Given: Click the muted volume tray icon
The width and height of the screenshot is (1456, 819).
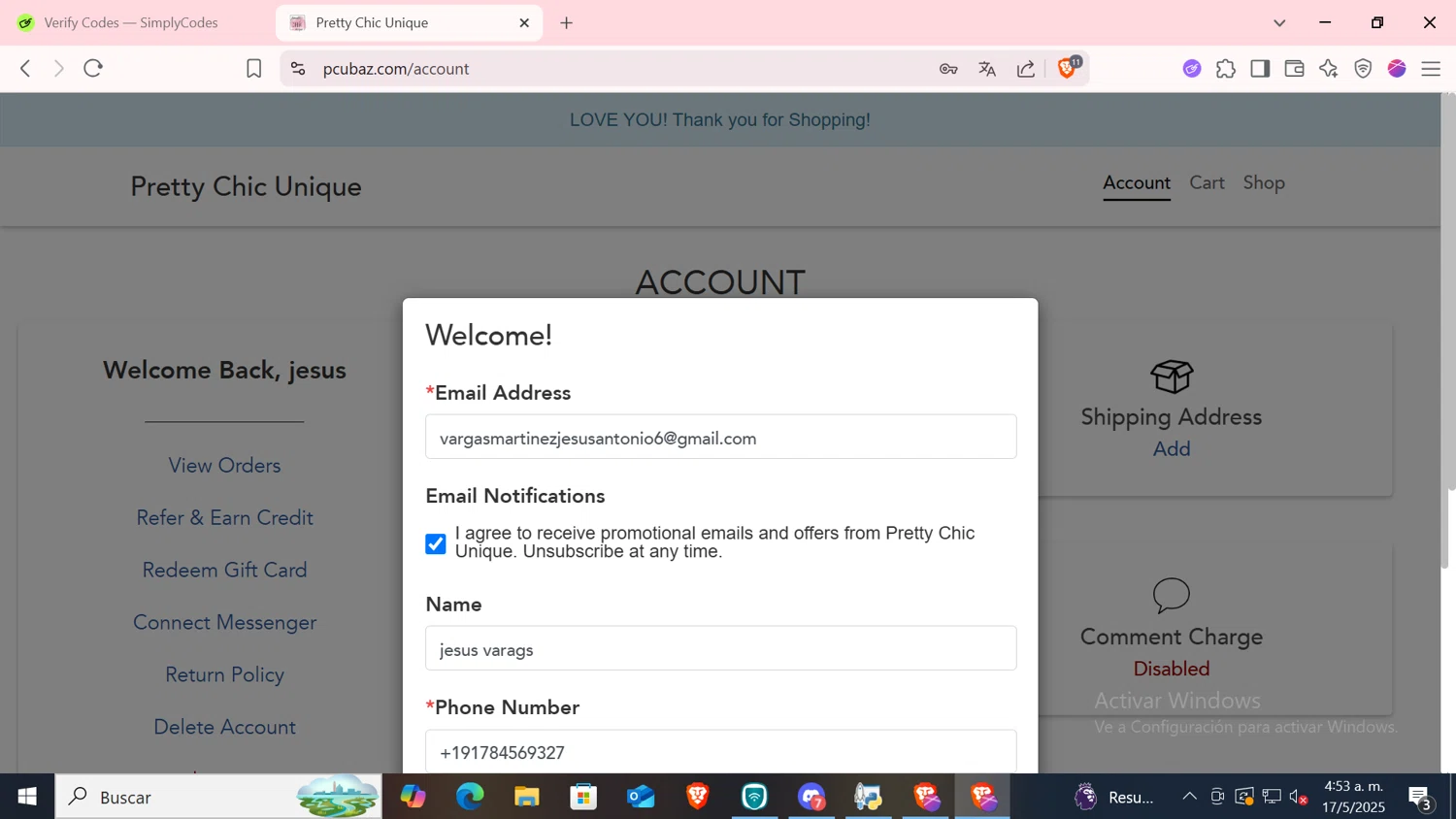Looking at the screenshot, I should point(1299,797).
